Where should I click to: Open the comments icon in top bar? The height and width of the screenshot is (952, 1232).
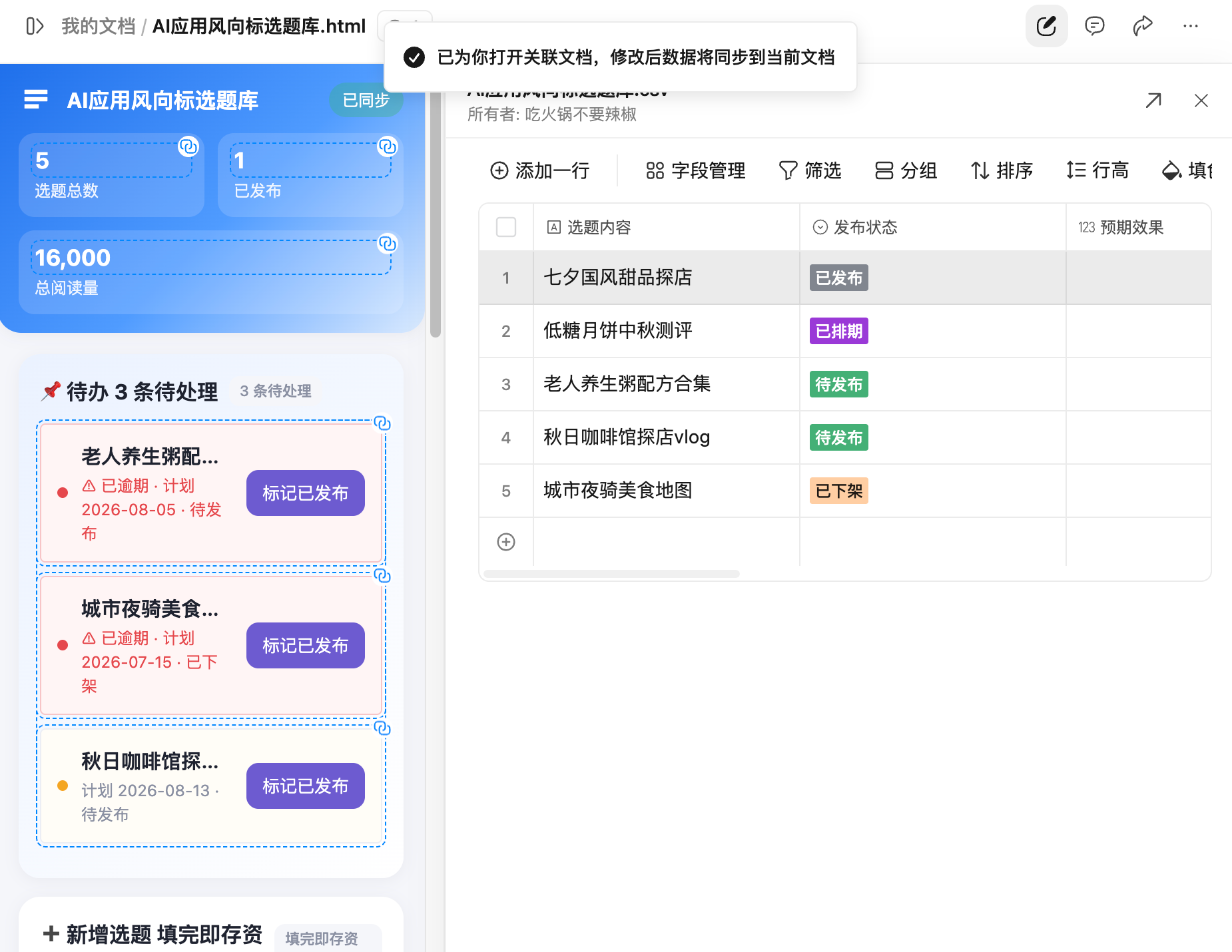(1094, 26)
